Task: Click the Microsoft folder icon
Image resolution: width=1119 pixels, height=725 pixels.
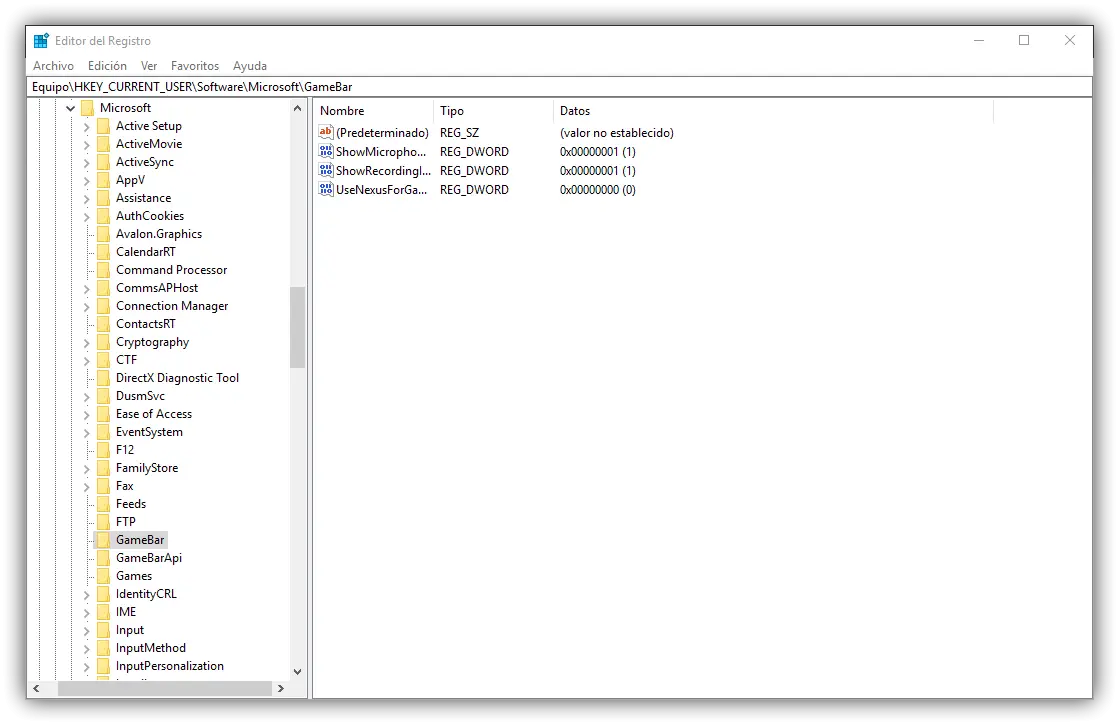Action: point(88,108)
